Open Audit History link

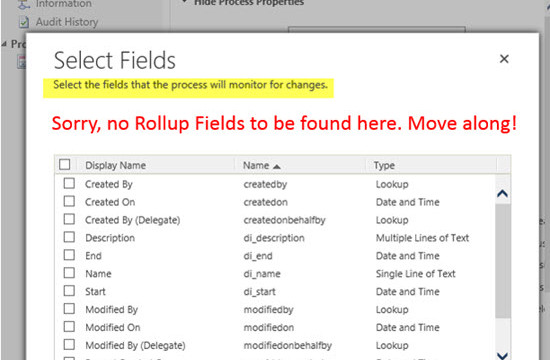pyautogui.click(x=67, y=22)
